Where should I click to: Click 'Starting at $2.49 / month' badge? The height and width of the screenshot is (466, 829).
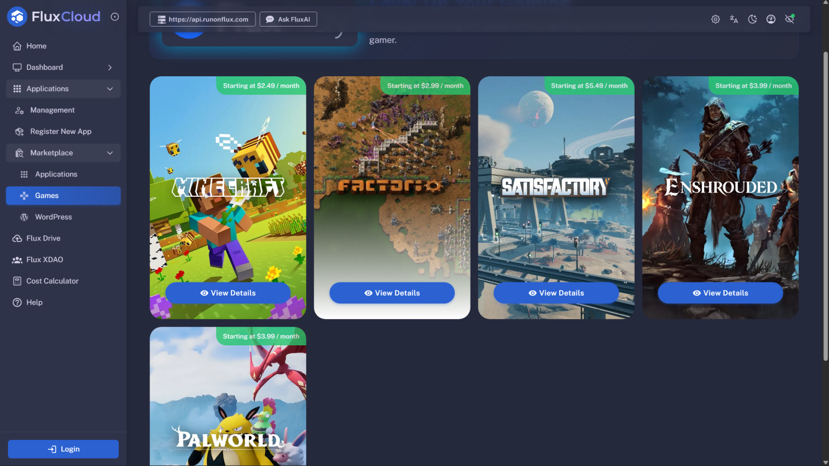[261, 86]
